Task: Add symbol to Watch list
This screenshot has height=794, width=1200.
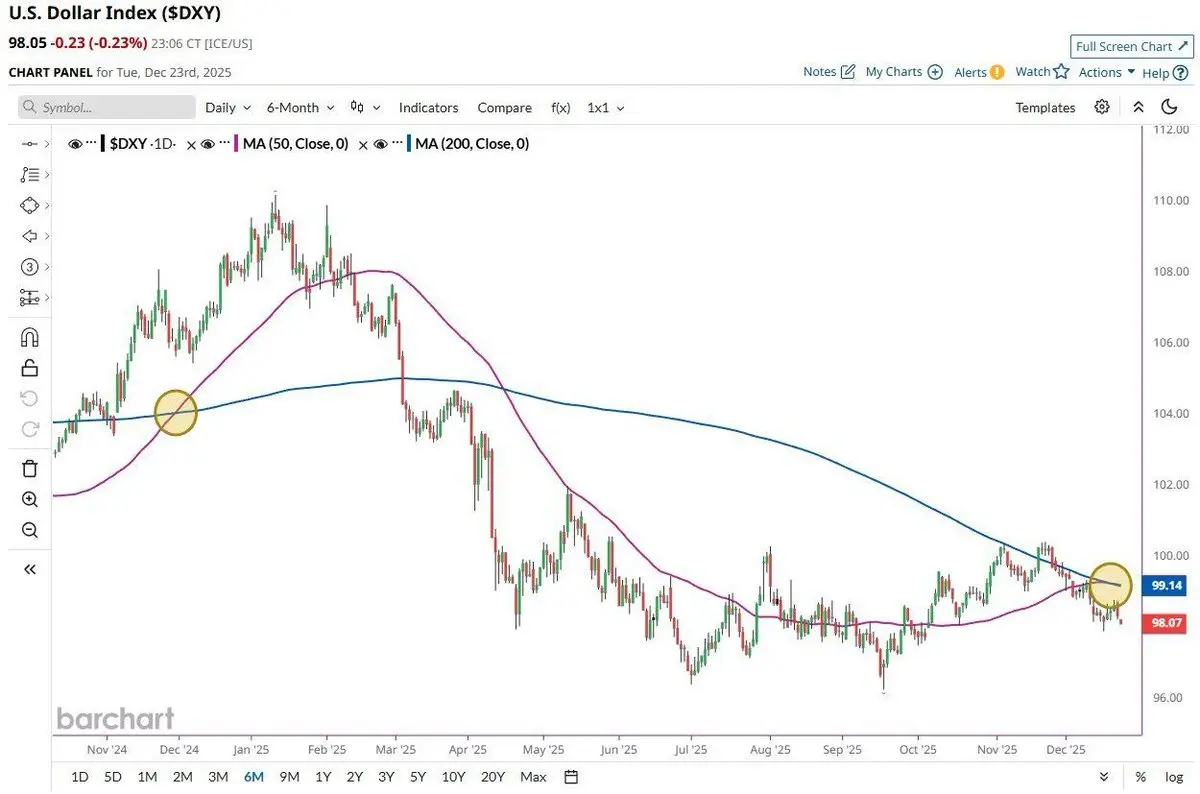Action: (x=1042, y=72)
